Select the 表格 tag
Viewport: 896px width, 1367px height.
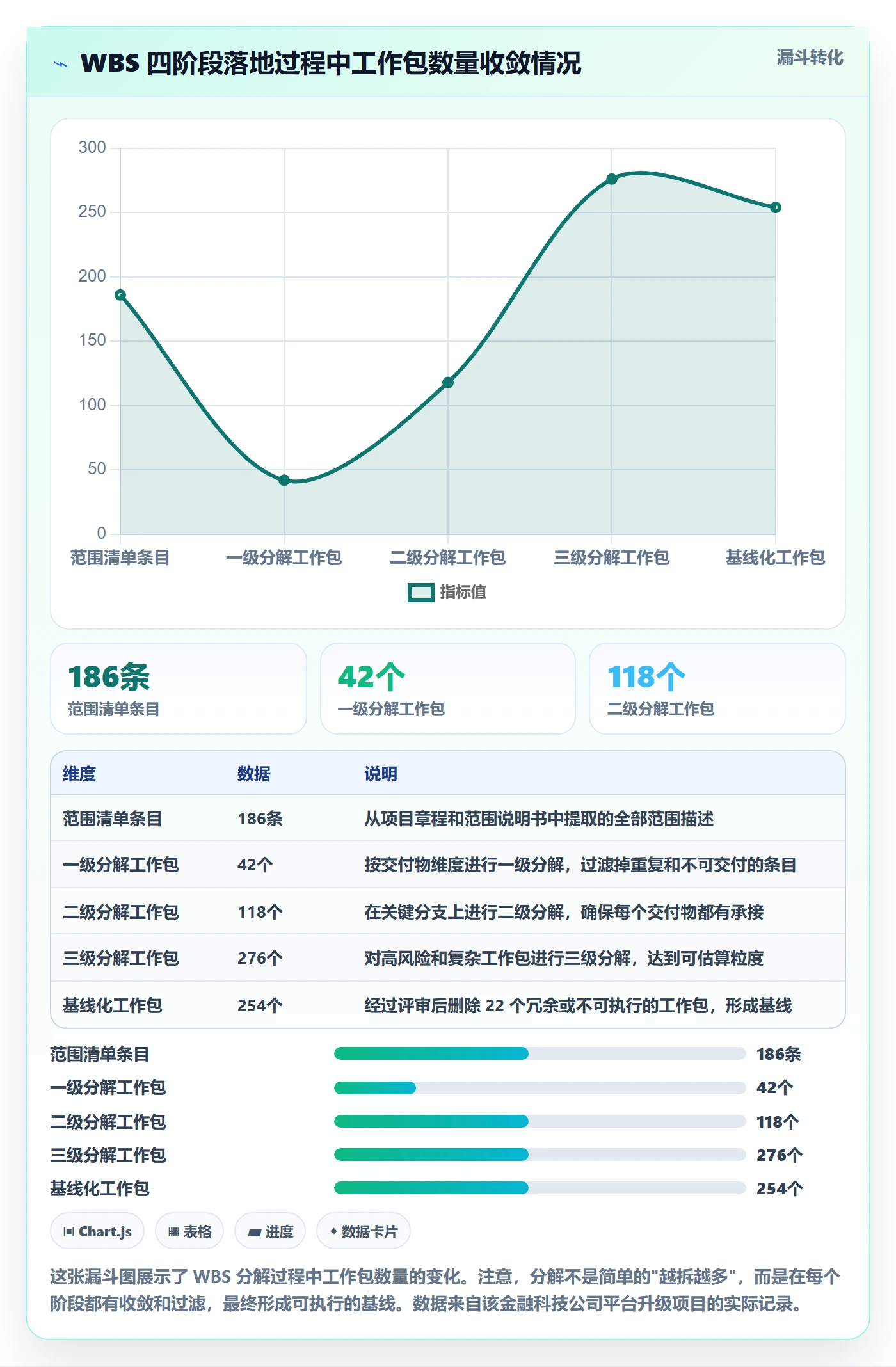click(189, 1231)
